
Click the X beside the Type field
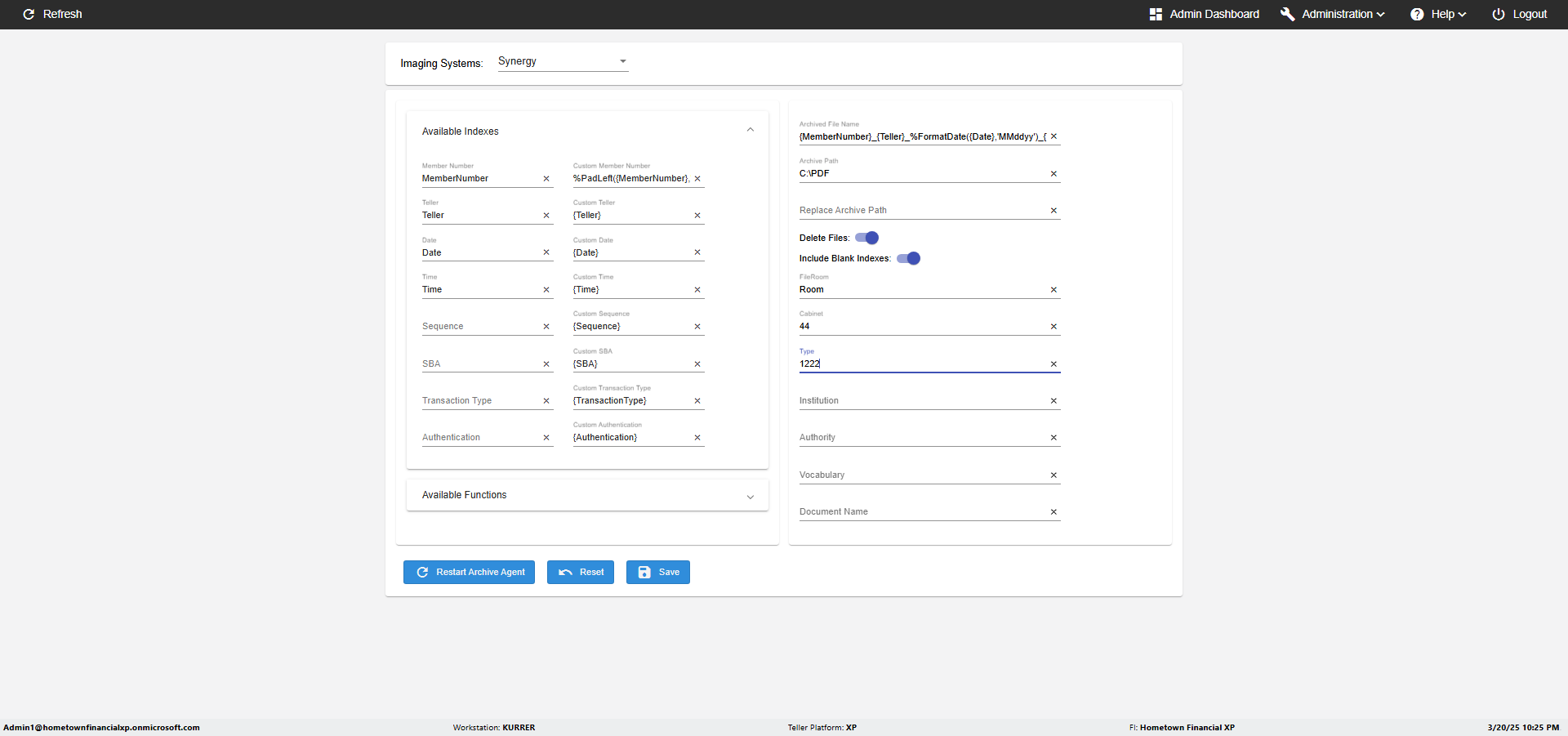point(1053,364)
